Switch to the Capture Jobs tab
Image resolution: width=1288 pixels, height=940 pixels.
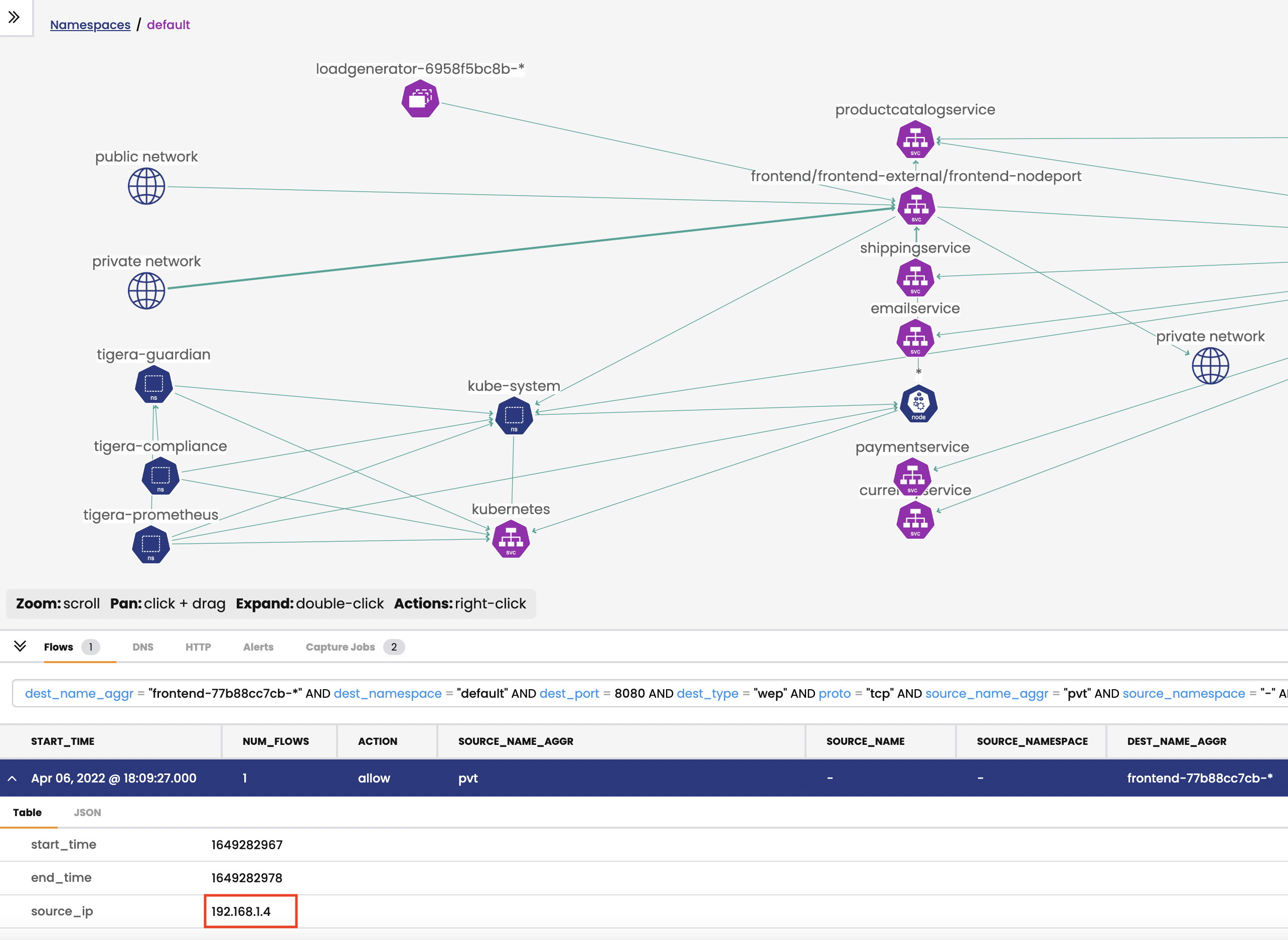click(x=355, y=647)
